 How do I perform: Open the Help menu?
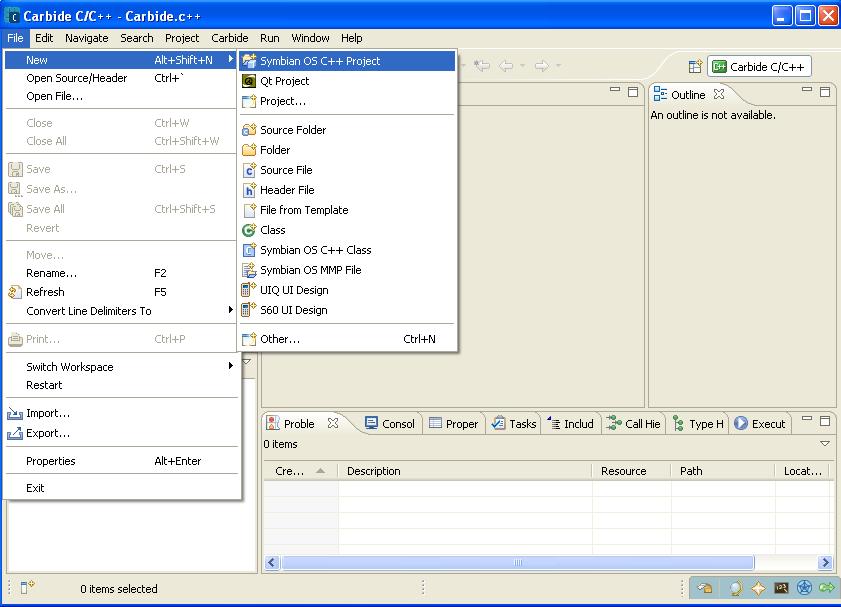(351, 38)
